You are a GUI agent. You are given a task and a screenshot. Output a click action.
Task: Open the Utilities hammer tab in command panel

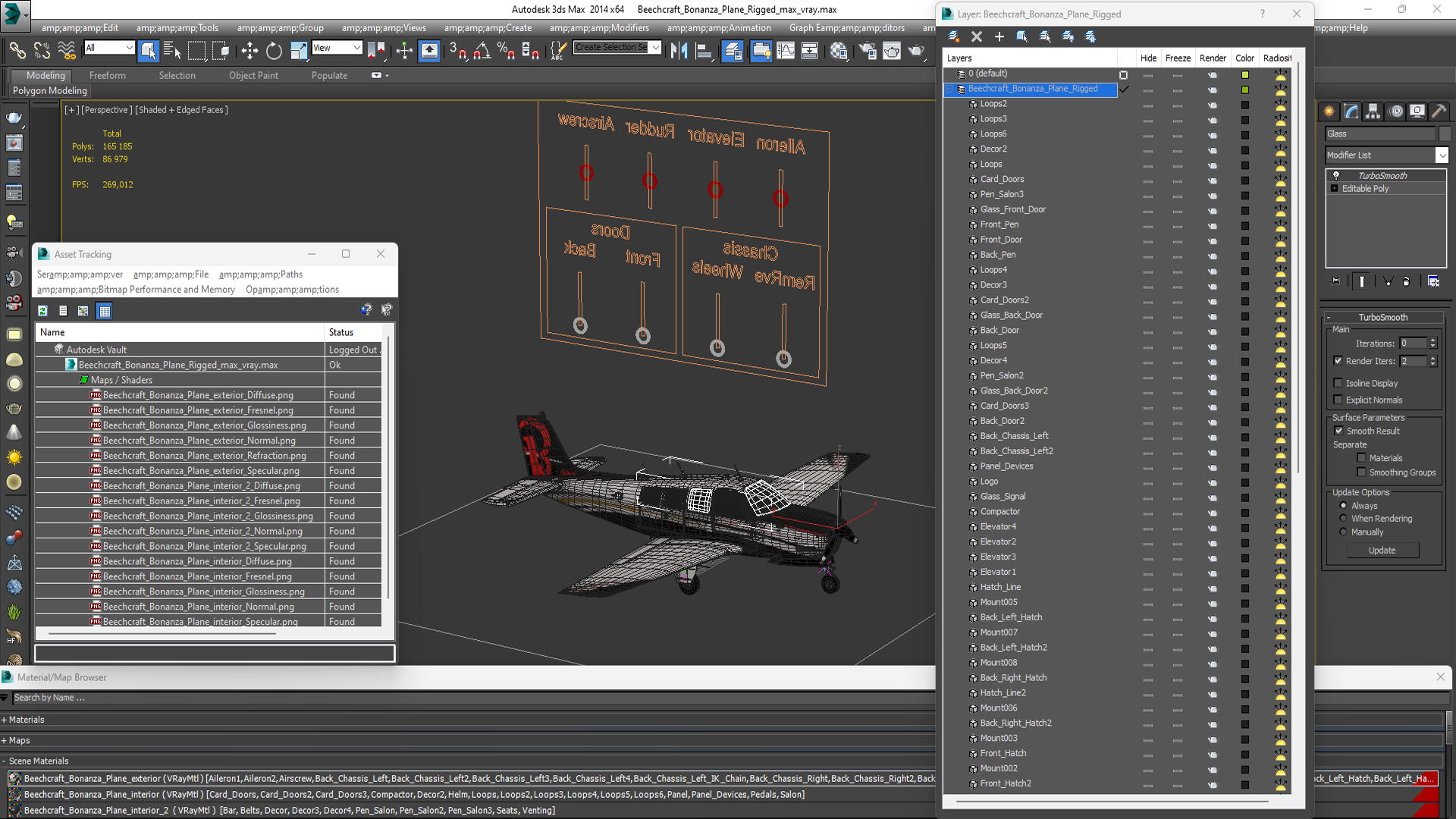(1439, 111)
